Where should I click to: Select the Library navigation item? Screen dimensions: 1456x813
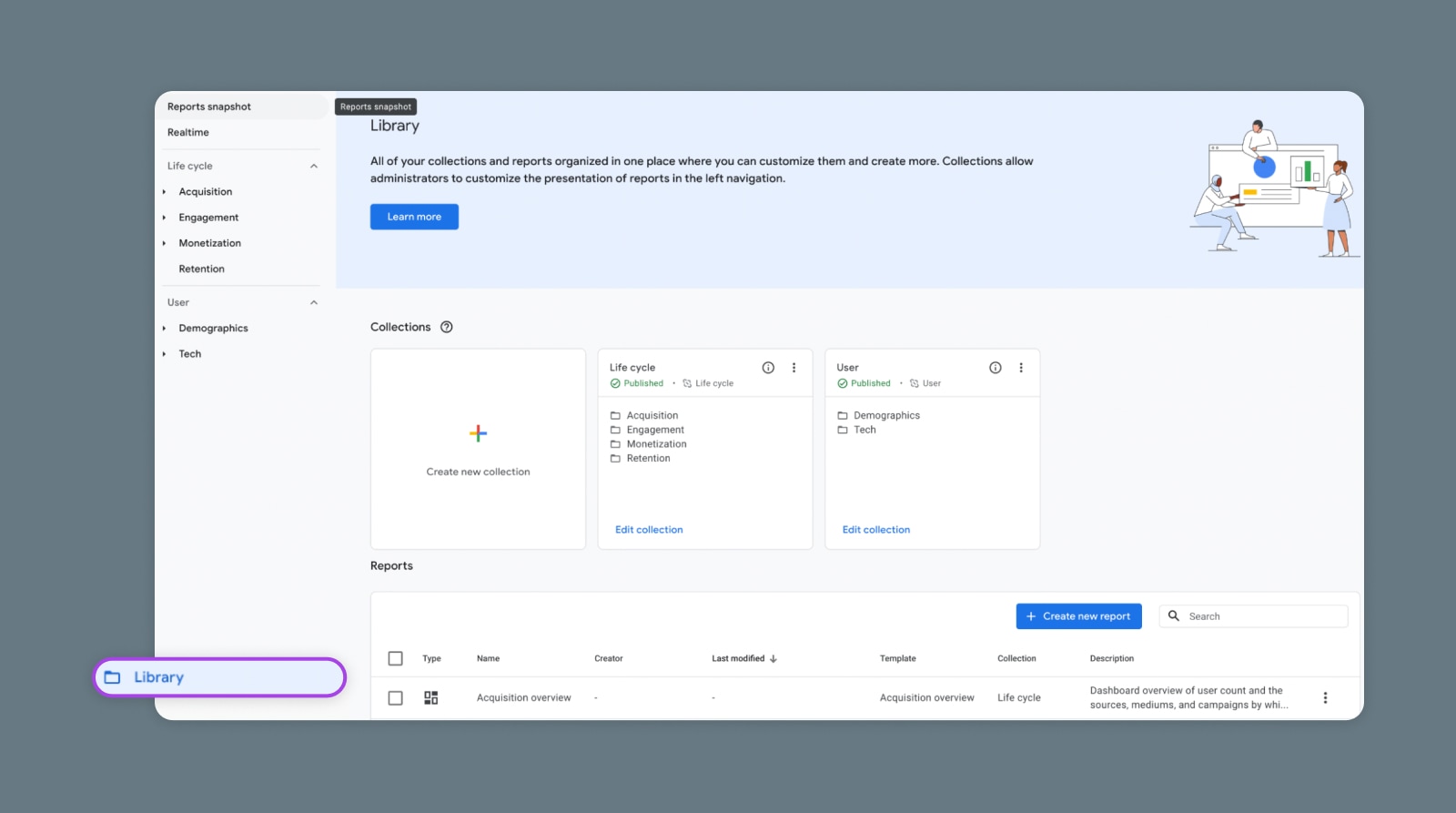219,677
